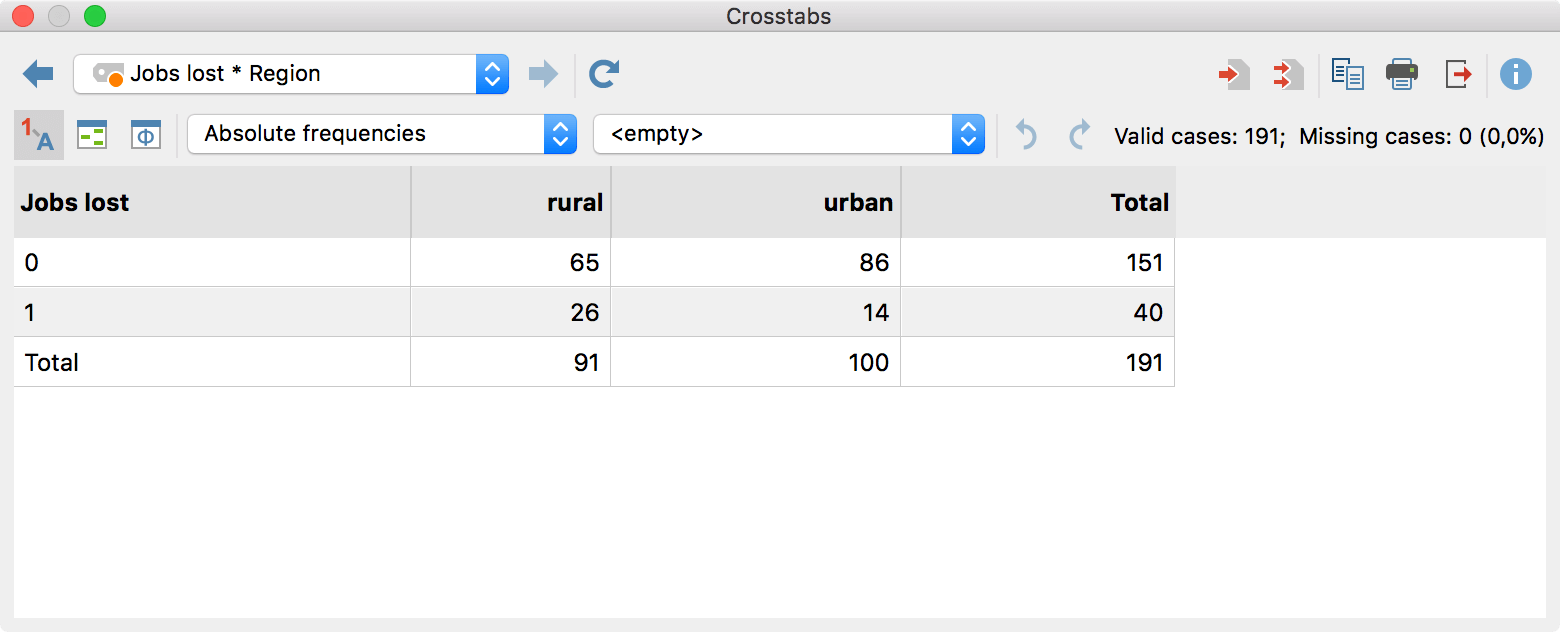Click the grayed forward arrow
1560x632 pixels.
click(543, 74)
